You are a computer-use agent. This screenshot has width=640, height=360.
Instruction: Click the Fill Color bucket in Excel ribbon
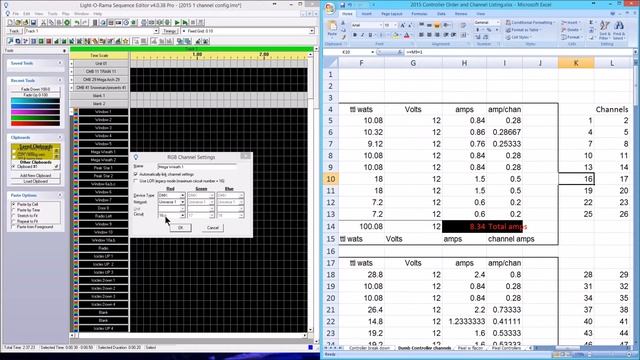tap(396, 35)
